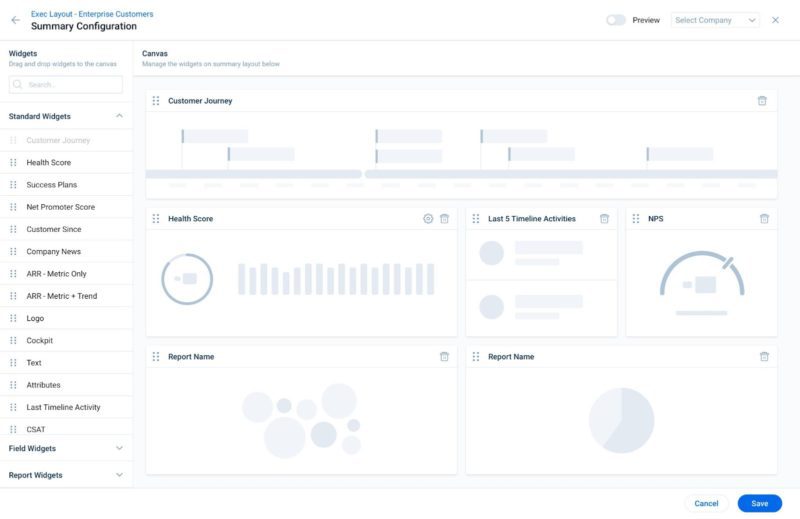Open Health Score widget settings gear
800x519 pixels.
pos(428,219)
